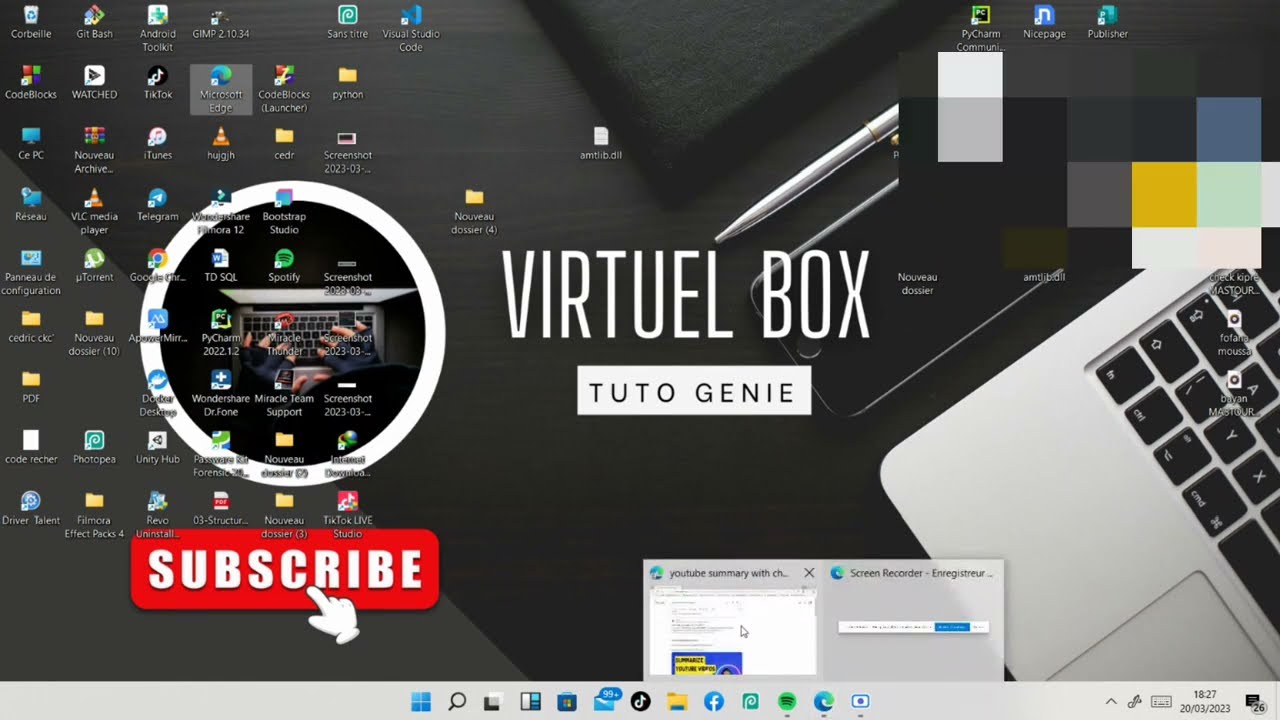The height and width of the screenshot is (720, 1280).
Task: Open the PDF folder on the desktop
Action: pyautogui.click(x=31, y=387)
